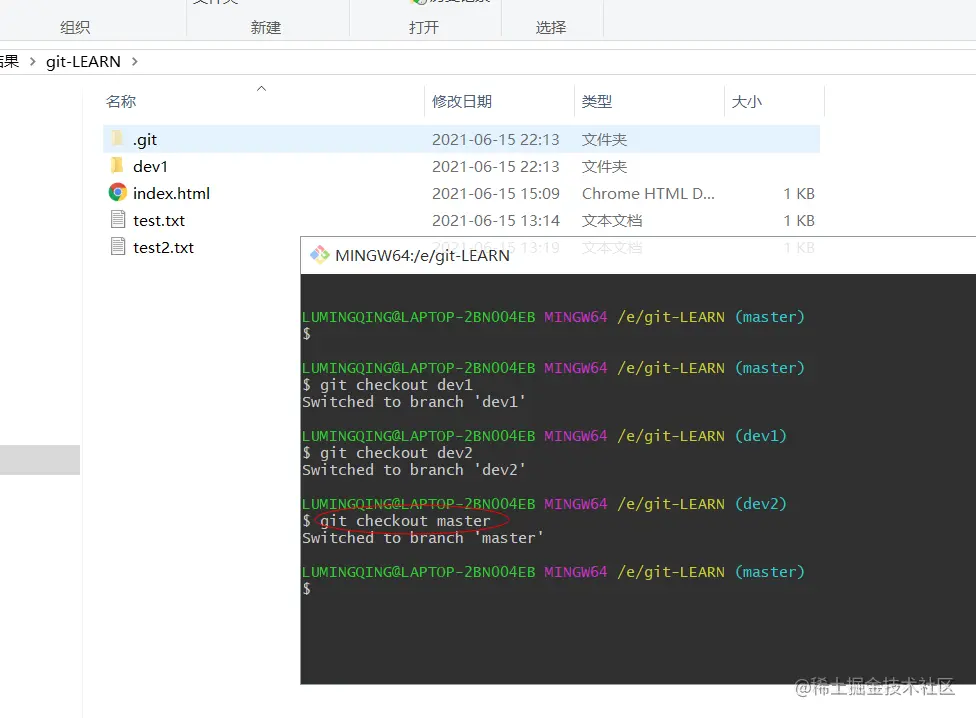The height and width of the screenshot is (718, 976).
Task: Open the 选择 ribbon group
Action: 551,27
